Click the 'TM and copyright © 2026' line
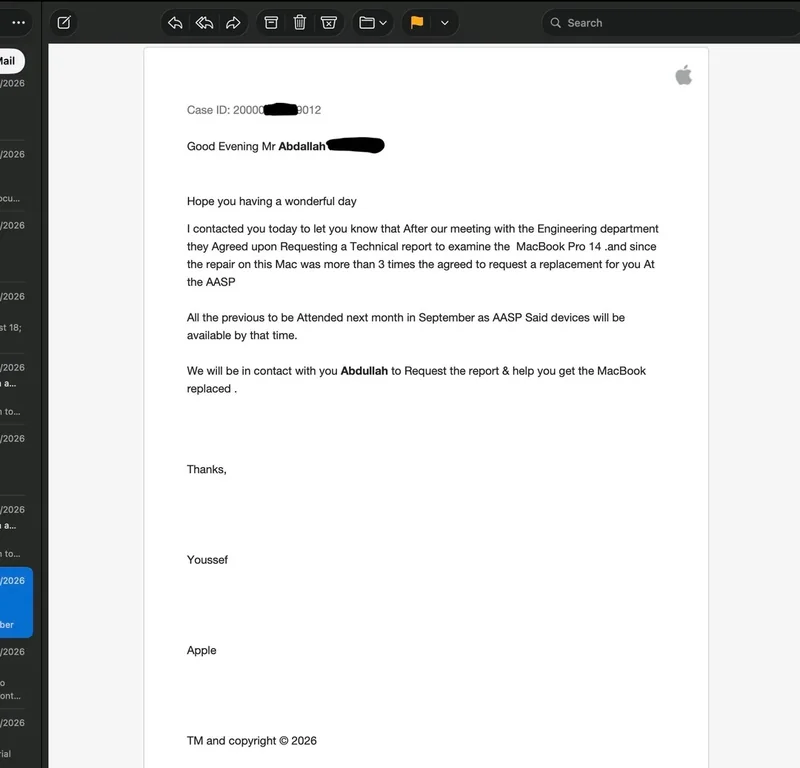 click(252, 740)
